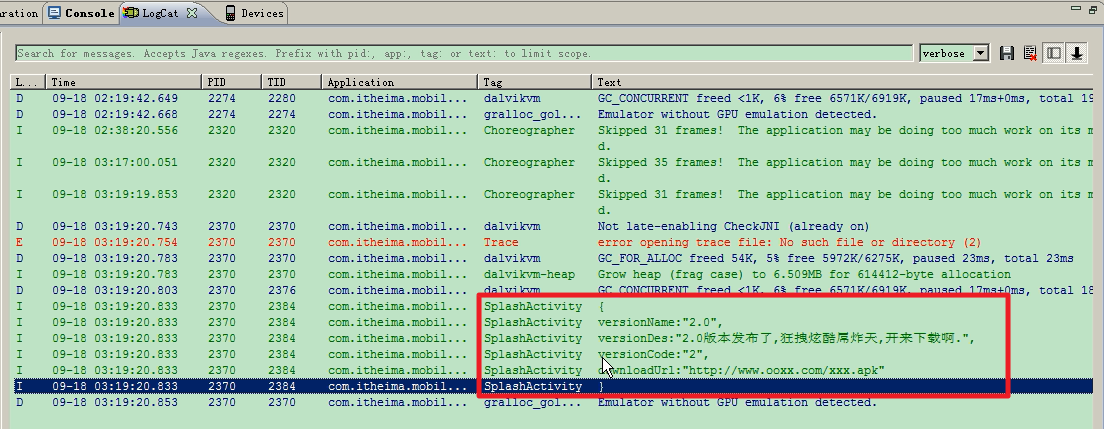Click the Application column header
Viewport: 1104px width, 429px height.
tap(400, 82)
